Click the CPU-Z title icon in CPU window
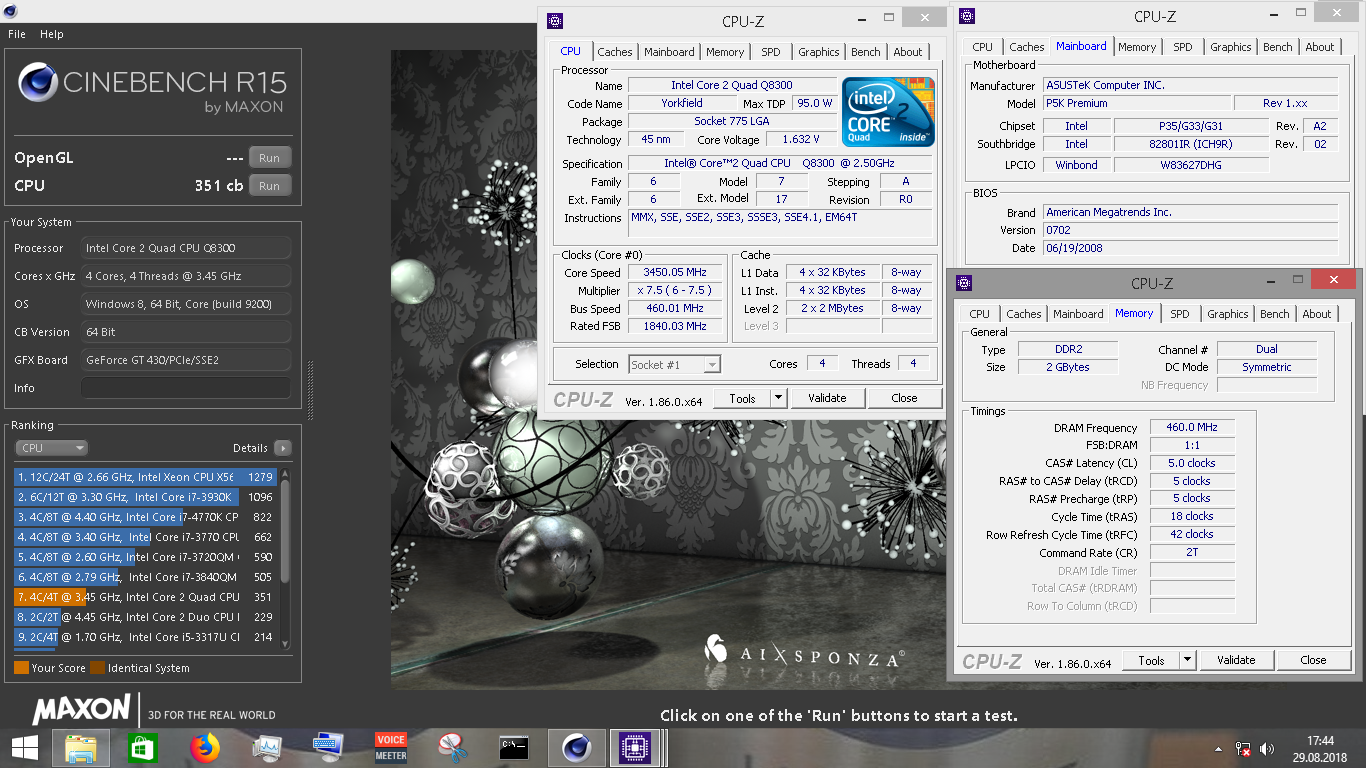Viewport: 1366px width, 768px height. [555, 21]
